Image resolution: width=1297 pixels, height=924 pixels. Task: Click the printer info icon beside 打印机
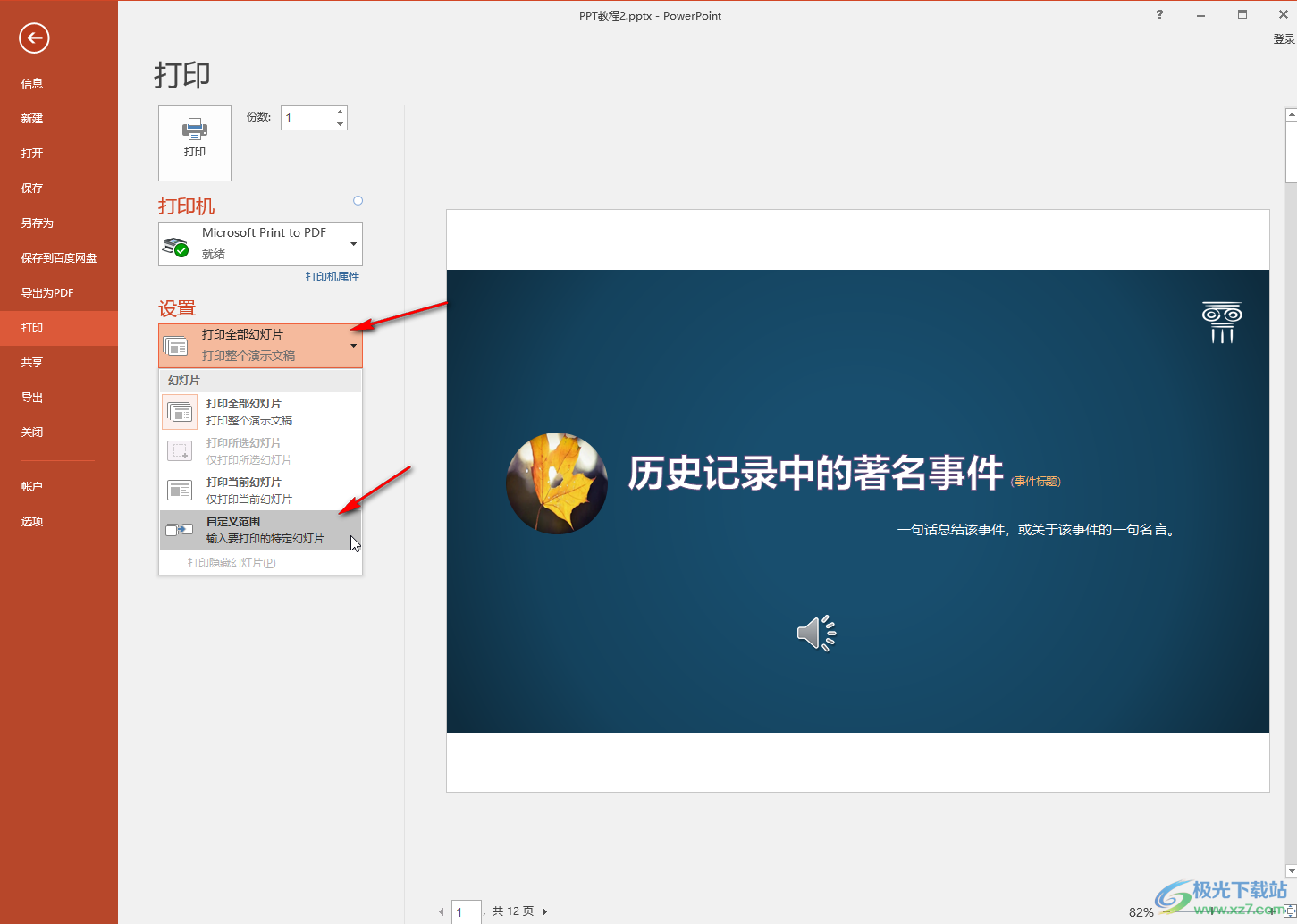tap(358, 201)
